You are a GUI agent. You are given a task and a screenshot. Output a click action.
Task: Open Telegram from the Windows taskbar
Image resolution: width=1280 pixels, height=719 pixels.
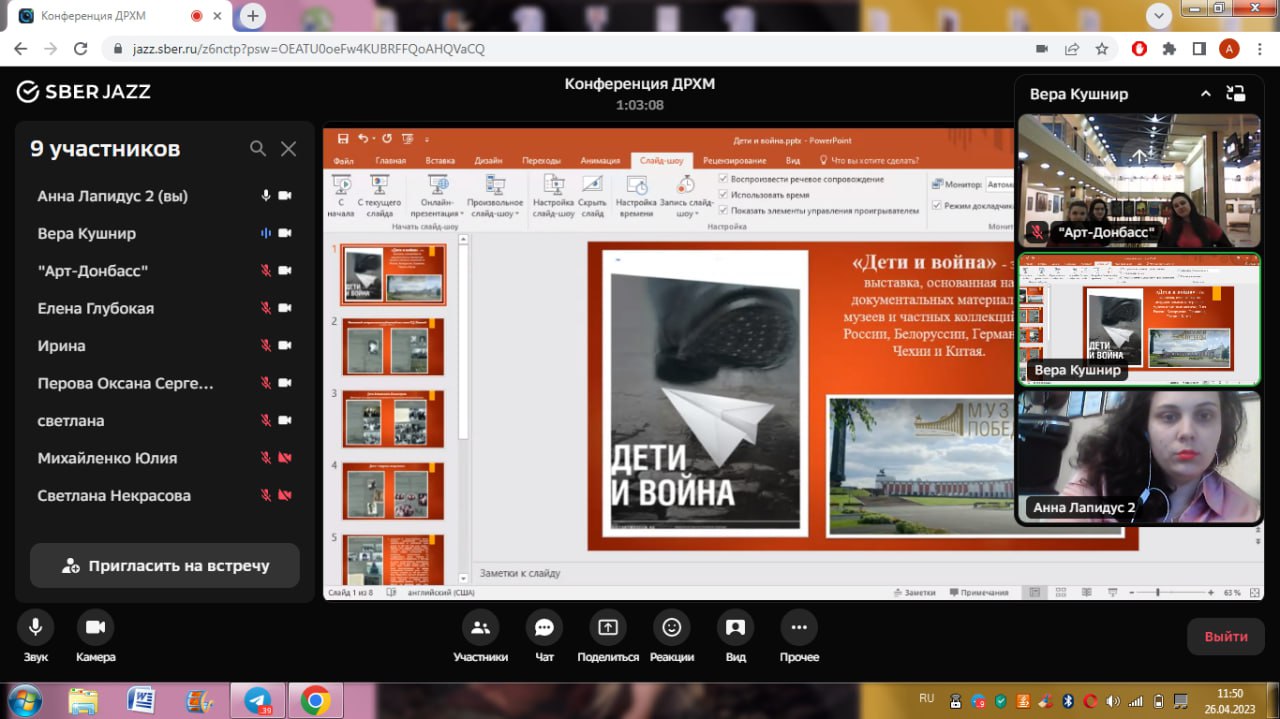tap(257, 700)
